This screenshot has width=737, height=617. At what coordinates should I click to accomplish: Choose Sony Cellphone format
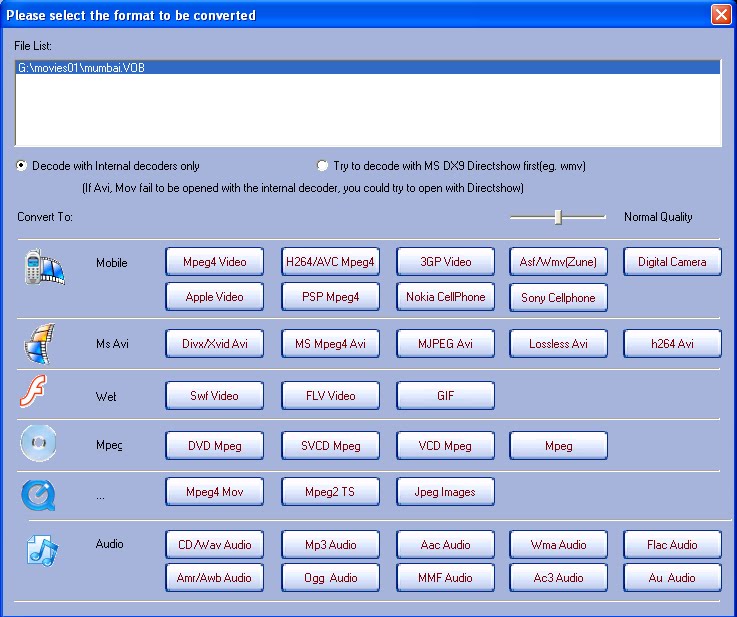coord(558,297)
